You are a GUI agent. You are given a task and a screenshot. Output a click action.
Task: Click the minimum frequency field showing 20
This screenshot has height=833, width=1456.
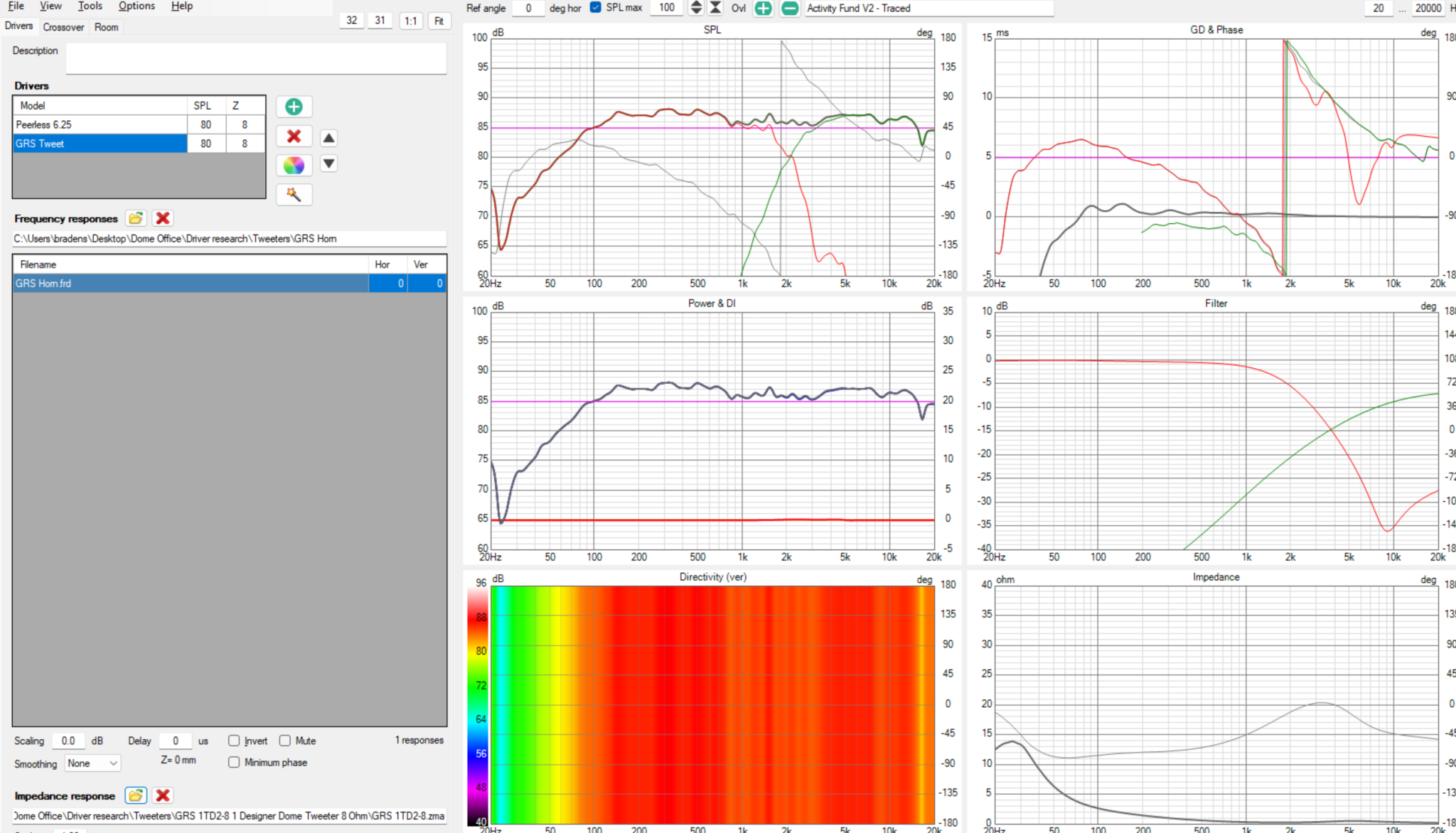coord(1379,8)
